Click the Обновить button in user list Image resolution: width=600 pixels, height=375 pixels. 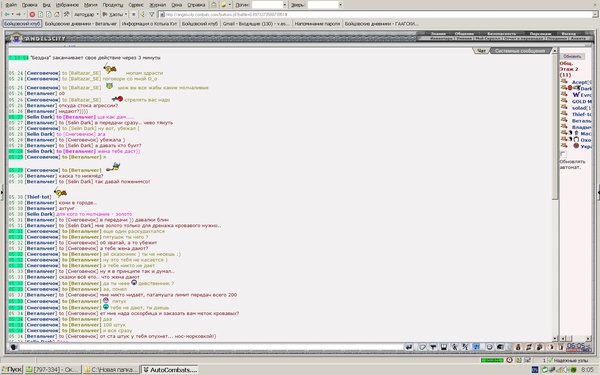572,56
